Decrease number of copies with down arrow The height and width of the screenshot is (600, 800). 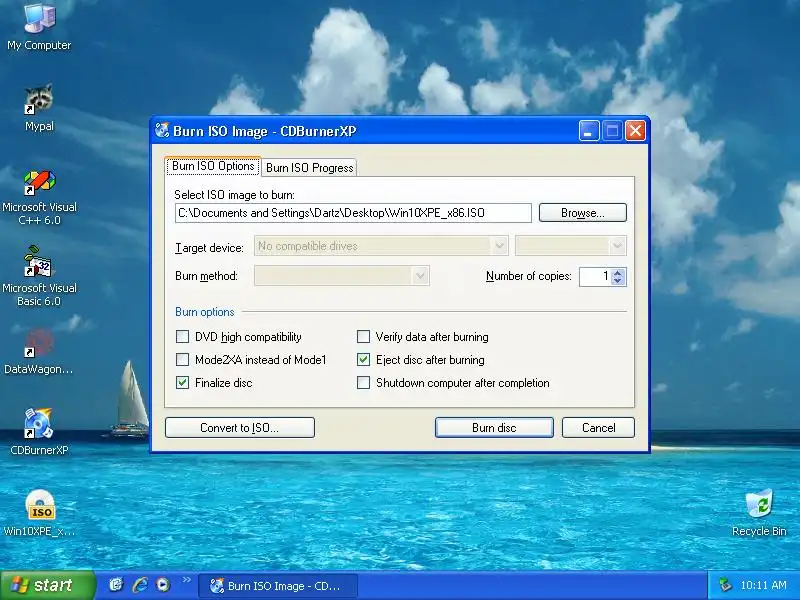coord(618,281)
